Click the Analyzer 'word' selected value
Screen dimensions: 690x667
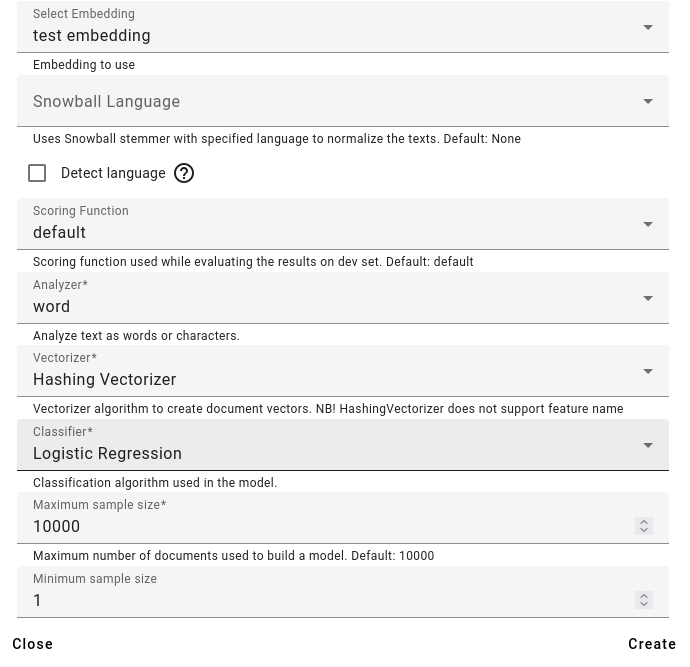pos(52,307)
